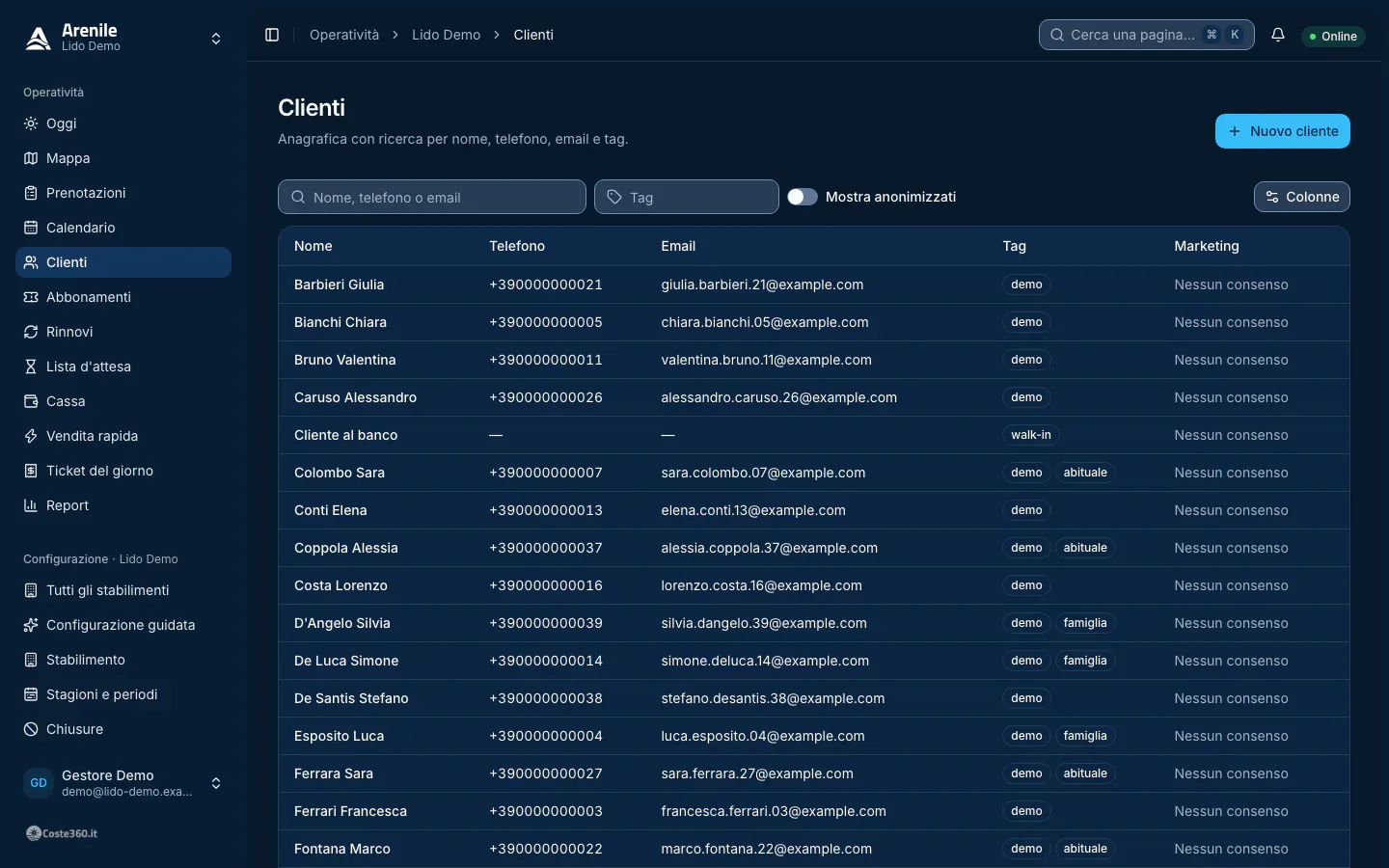
Task: Click abituale tag on Ferrara Sara row
Action: click(1085, 773)
